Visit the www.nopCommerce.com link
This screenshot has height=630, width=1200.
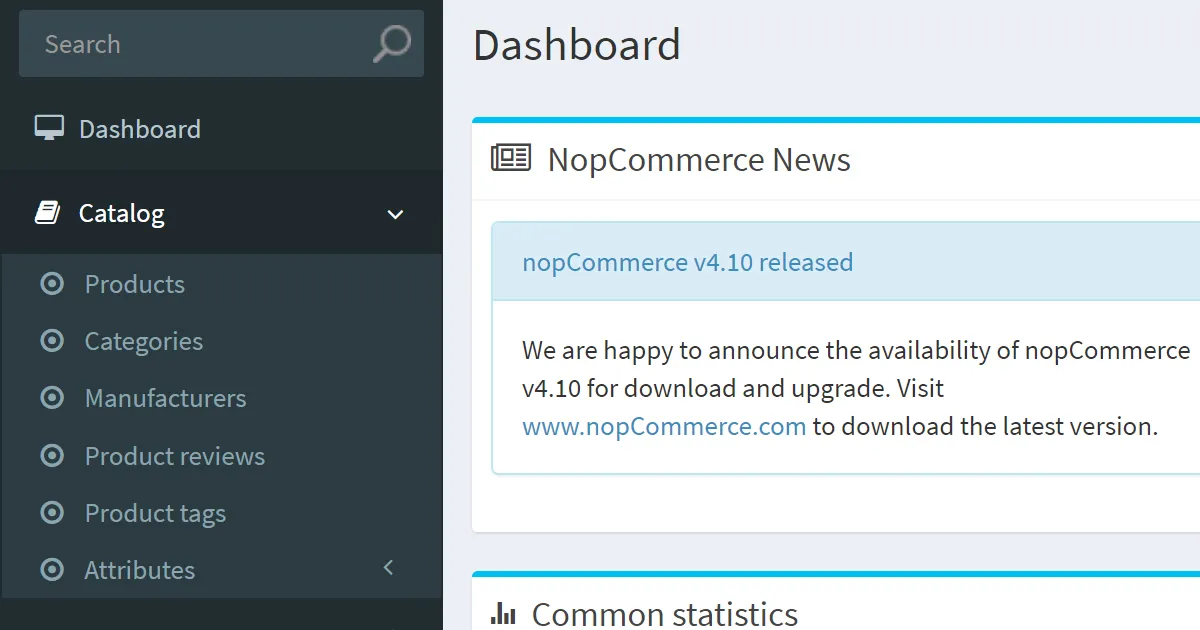(x=663, y=426)
